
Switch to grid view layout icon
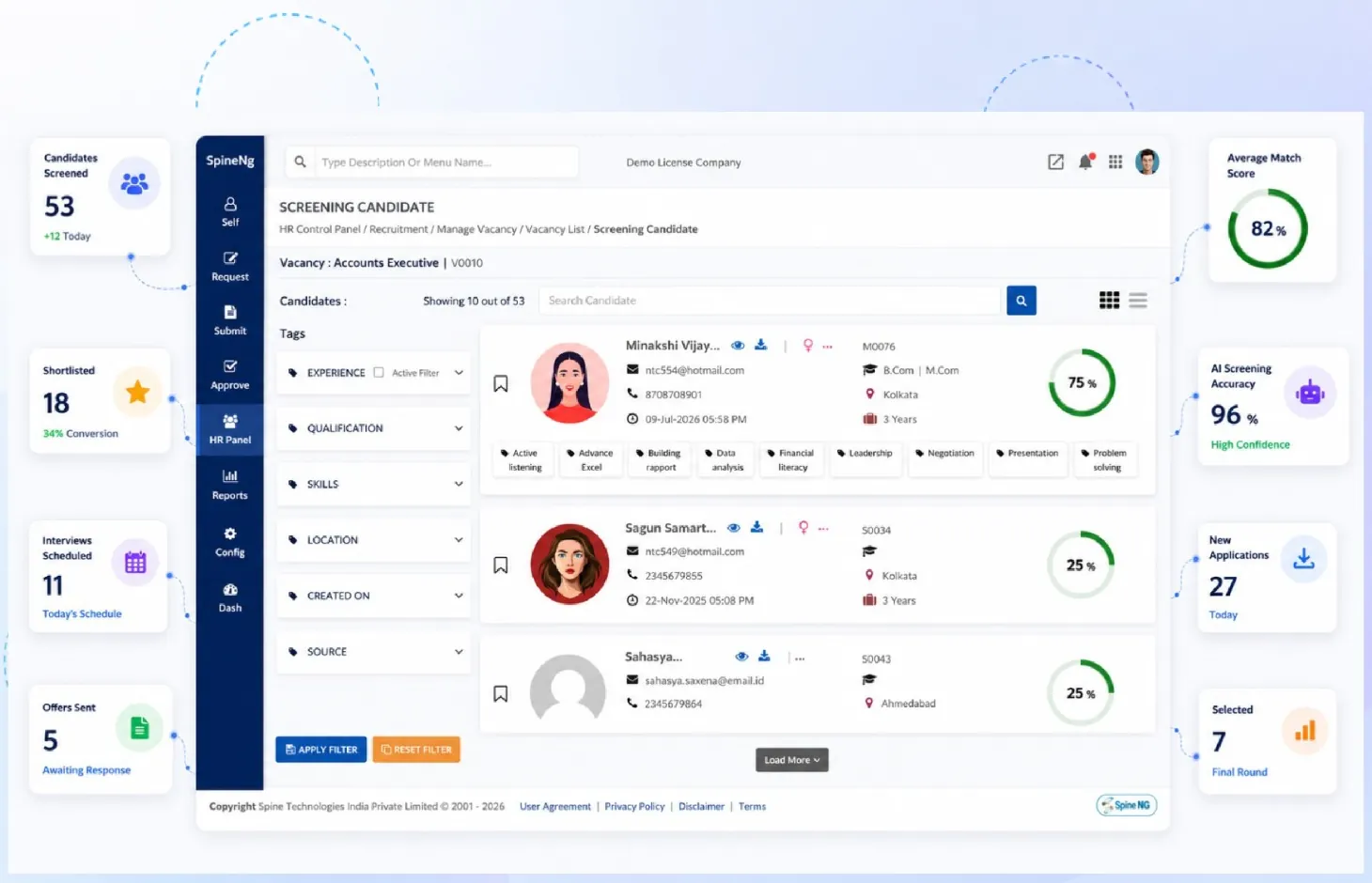(1110, 301)
